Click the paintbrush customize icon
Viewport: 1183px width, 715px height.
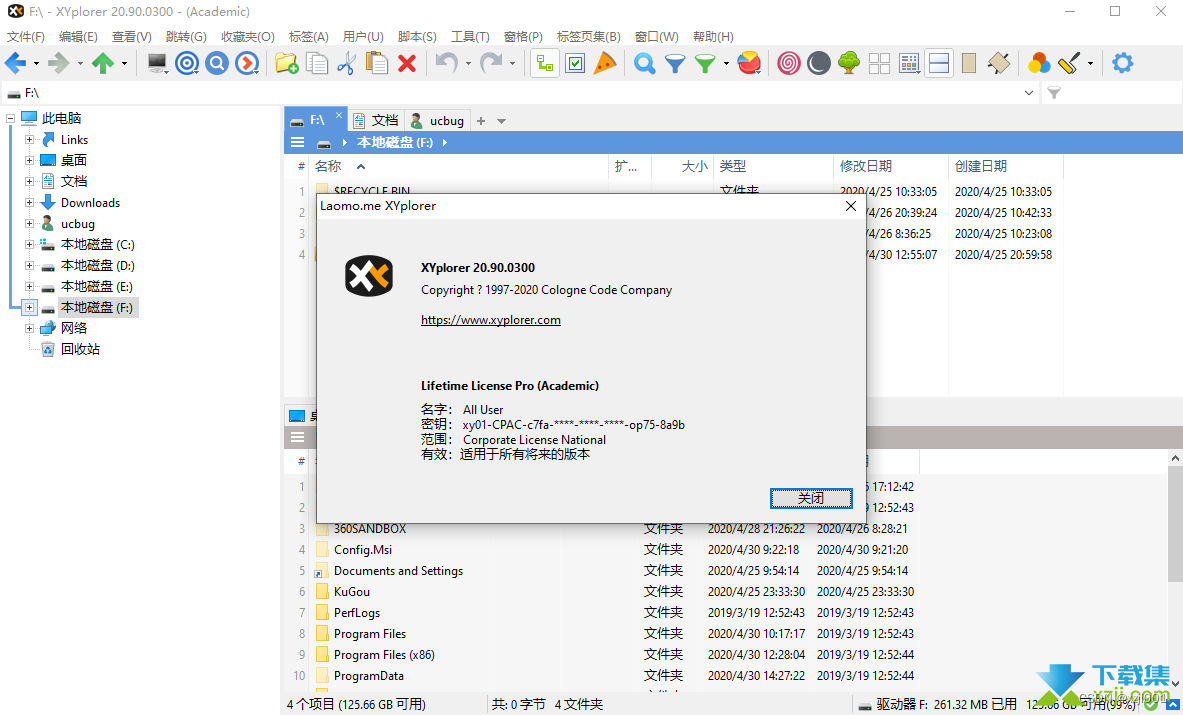tap(1069, 63)
